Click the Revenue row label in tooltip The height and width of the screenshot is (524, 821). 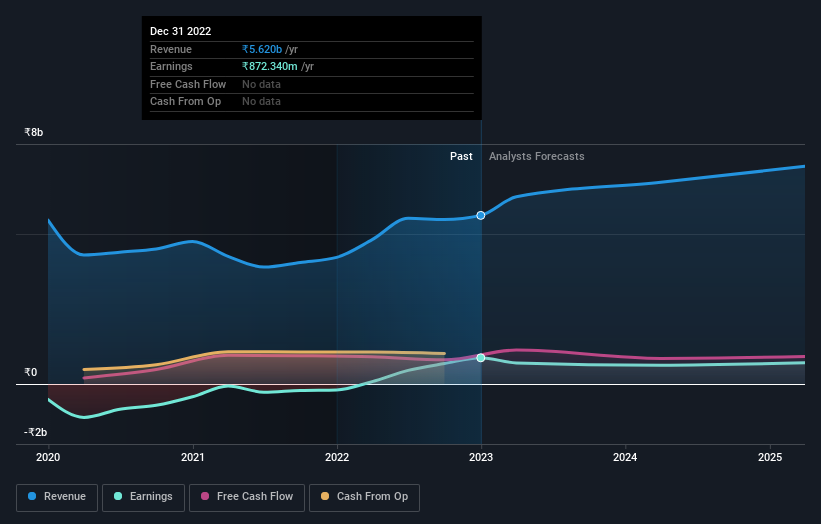[171, 49]
